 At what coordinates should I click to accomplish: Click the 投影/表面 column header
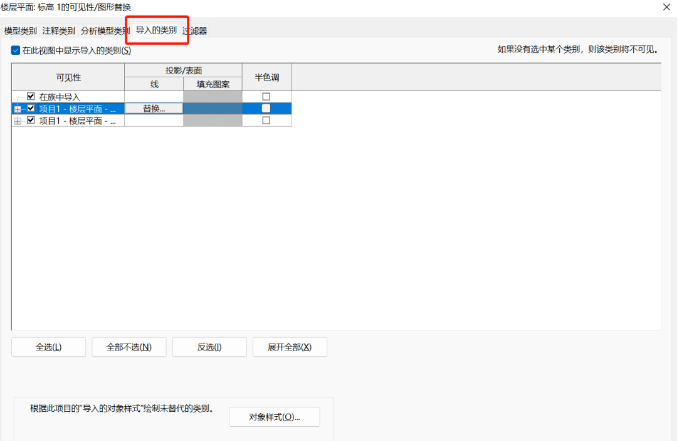[x=183, y=70]
